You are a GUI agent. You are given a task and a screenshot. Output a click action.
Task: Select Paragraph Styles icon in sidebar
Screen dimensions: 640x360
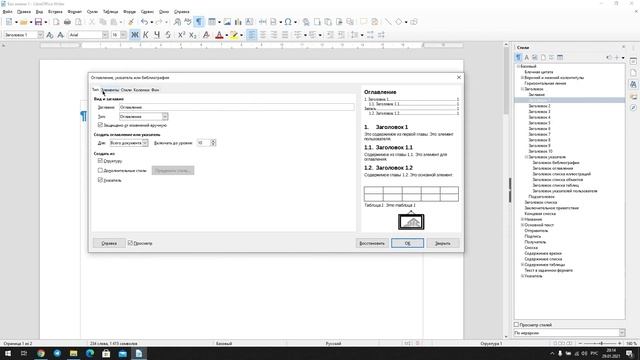[x=519, y=58]
